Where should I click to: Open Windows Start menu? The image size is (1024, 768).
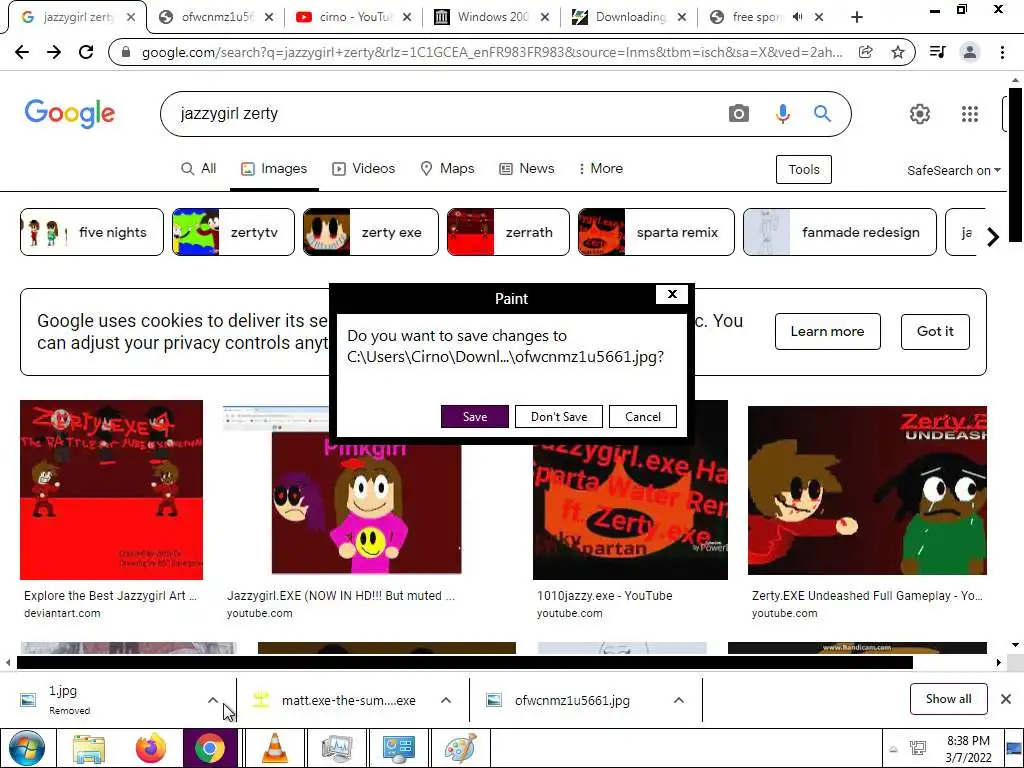pos(27,748)
